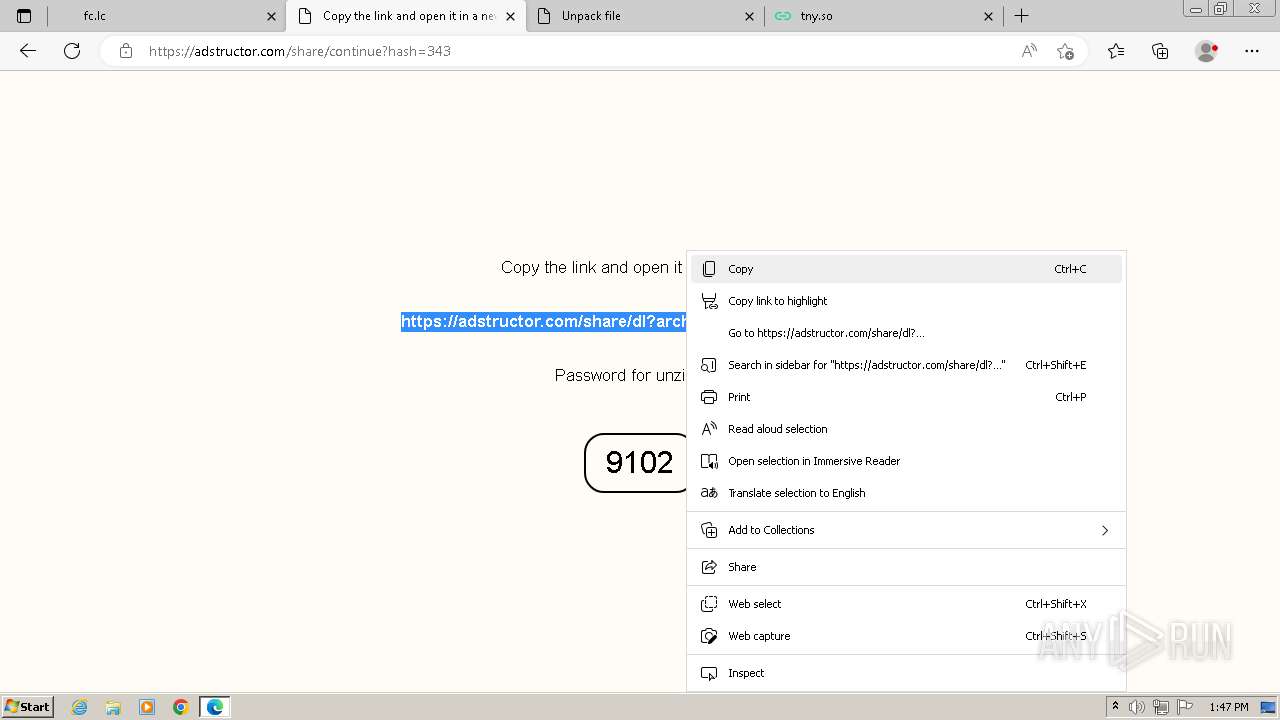This screenshot has height=720, width=1280.
Task: Open selection in Immersive Reader
Action: (x=906, y=461)
